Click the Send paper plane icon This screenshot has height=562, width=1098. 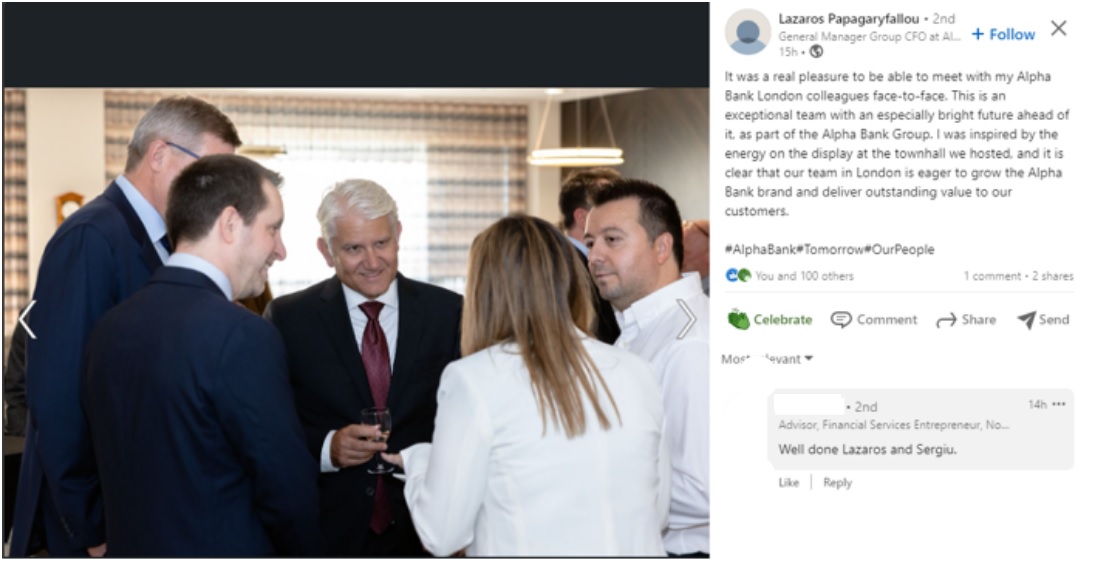1026,320
